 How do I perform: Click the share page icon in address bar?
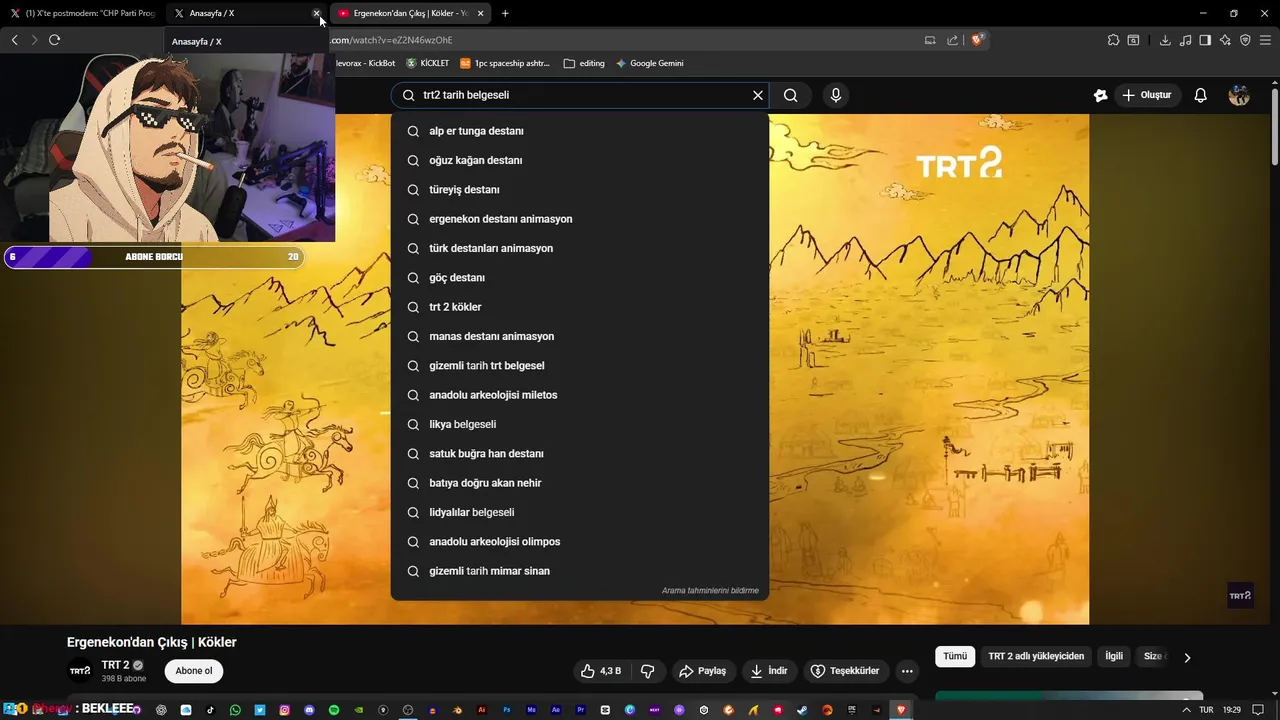click(x=952, y=40)
